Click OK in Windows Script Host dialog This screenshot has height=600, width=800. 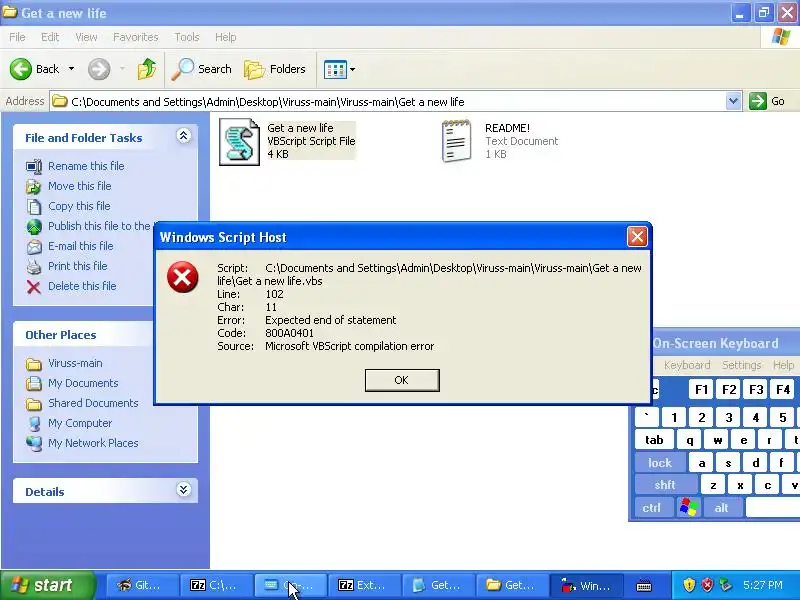402,380
